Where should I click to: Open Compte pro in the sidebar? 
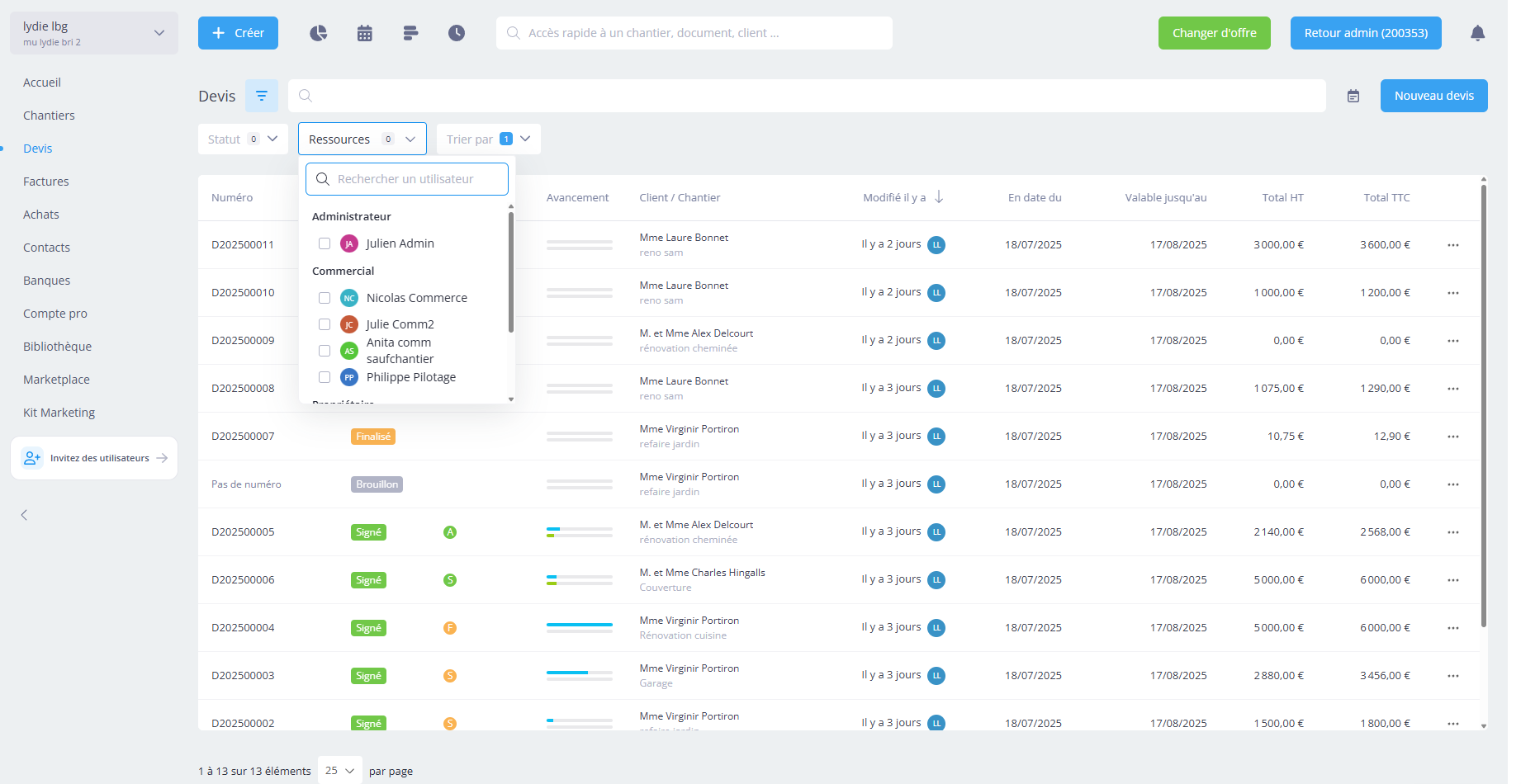click(55, 314)
